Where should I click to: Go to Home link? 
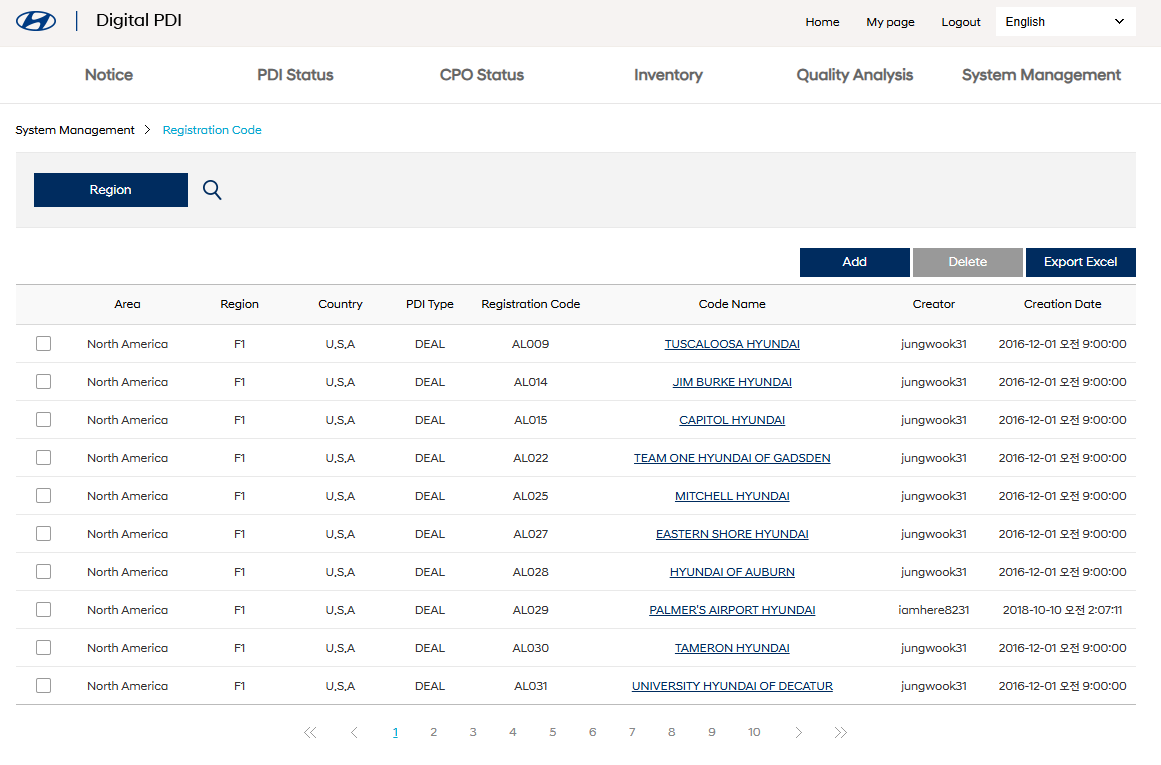(x=823, y=22)
